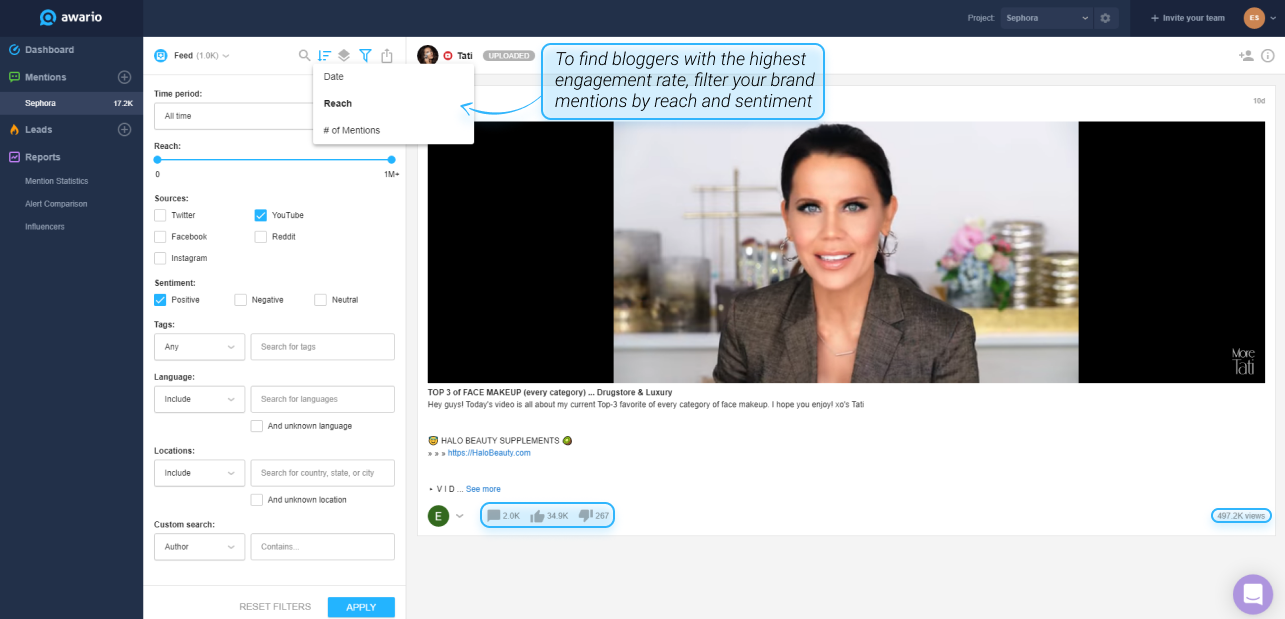Image resolution: width=1285 pixels, height=619 pixels.
Task: Click the Tati video thumbnail
Action: [846, 252]
